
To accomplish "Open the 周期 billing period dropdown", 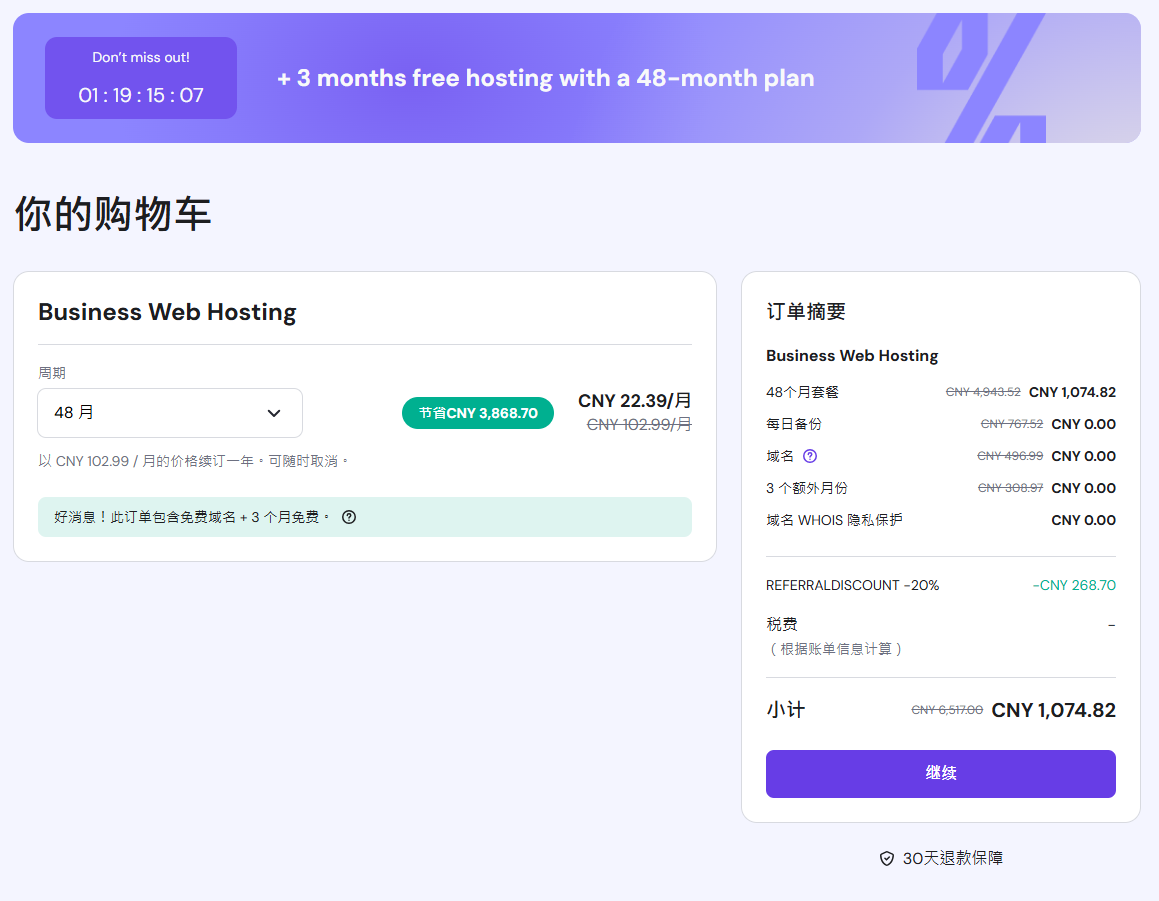I will (x=170, y=413).
